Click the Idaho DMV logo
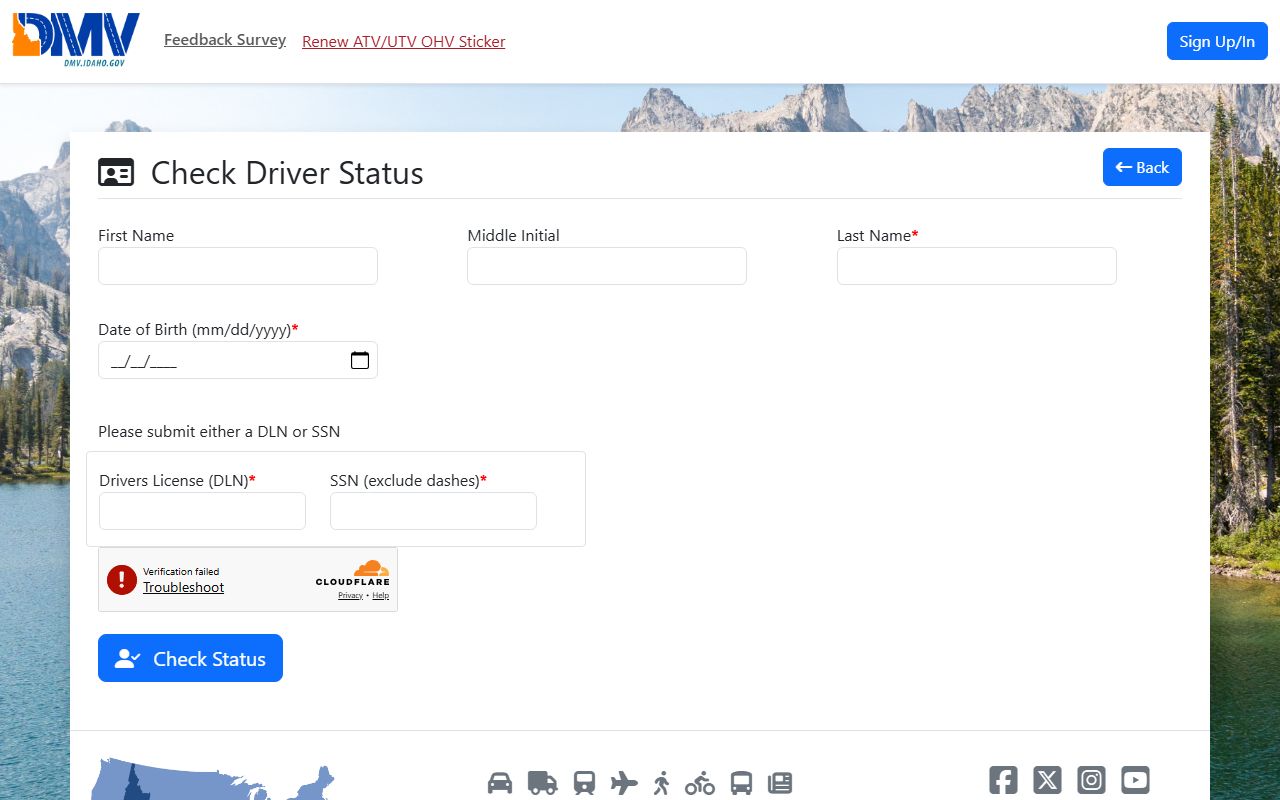This screenshot has width=1280, height=800. tap(76, 40)
